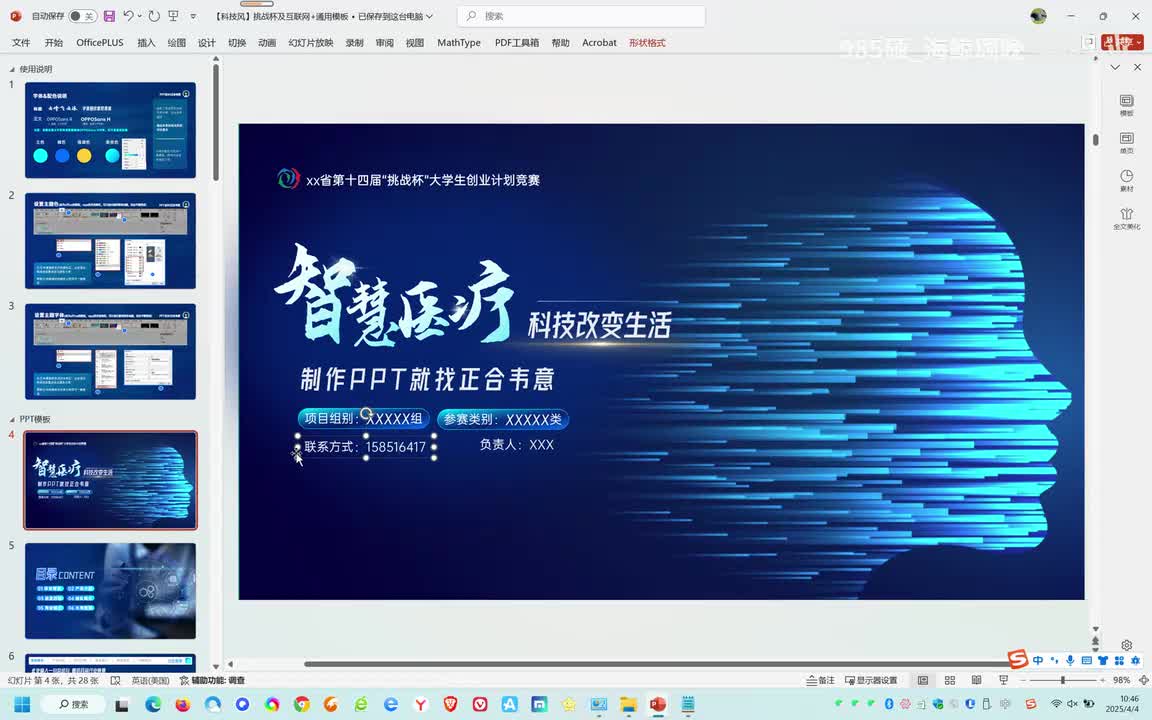Switch to Reading view
This screenshot has width=1152, height=720.
[x=976, y=680]
